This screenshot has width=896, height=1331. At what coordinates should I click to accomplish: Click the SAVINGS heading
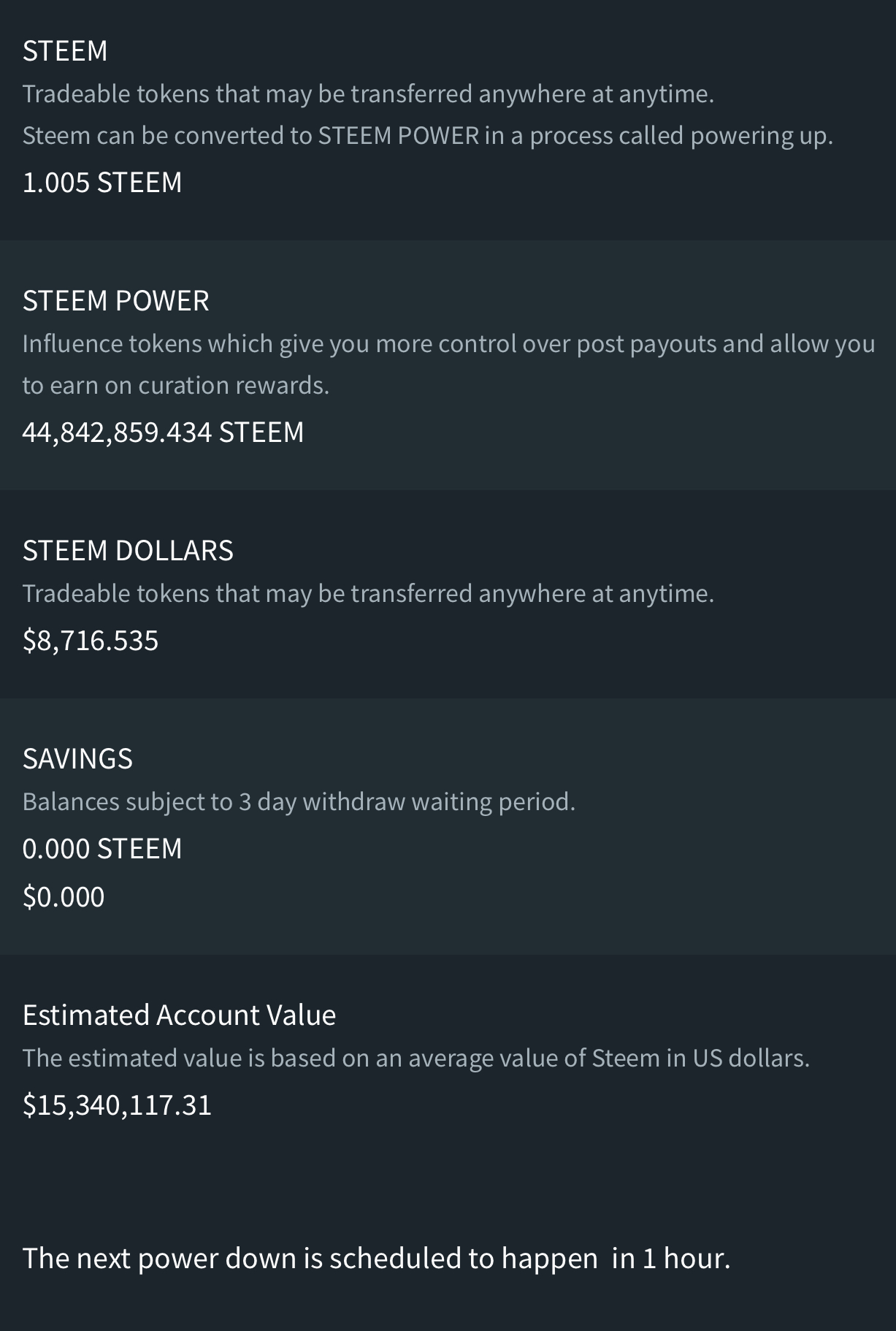pos(77,759)
